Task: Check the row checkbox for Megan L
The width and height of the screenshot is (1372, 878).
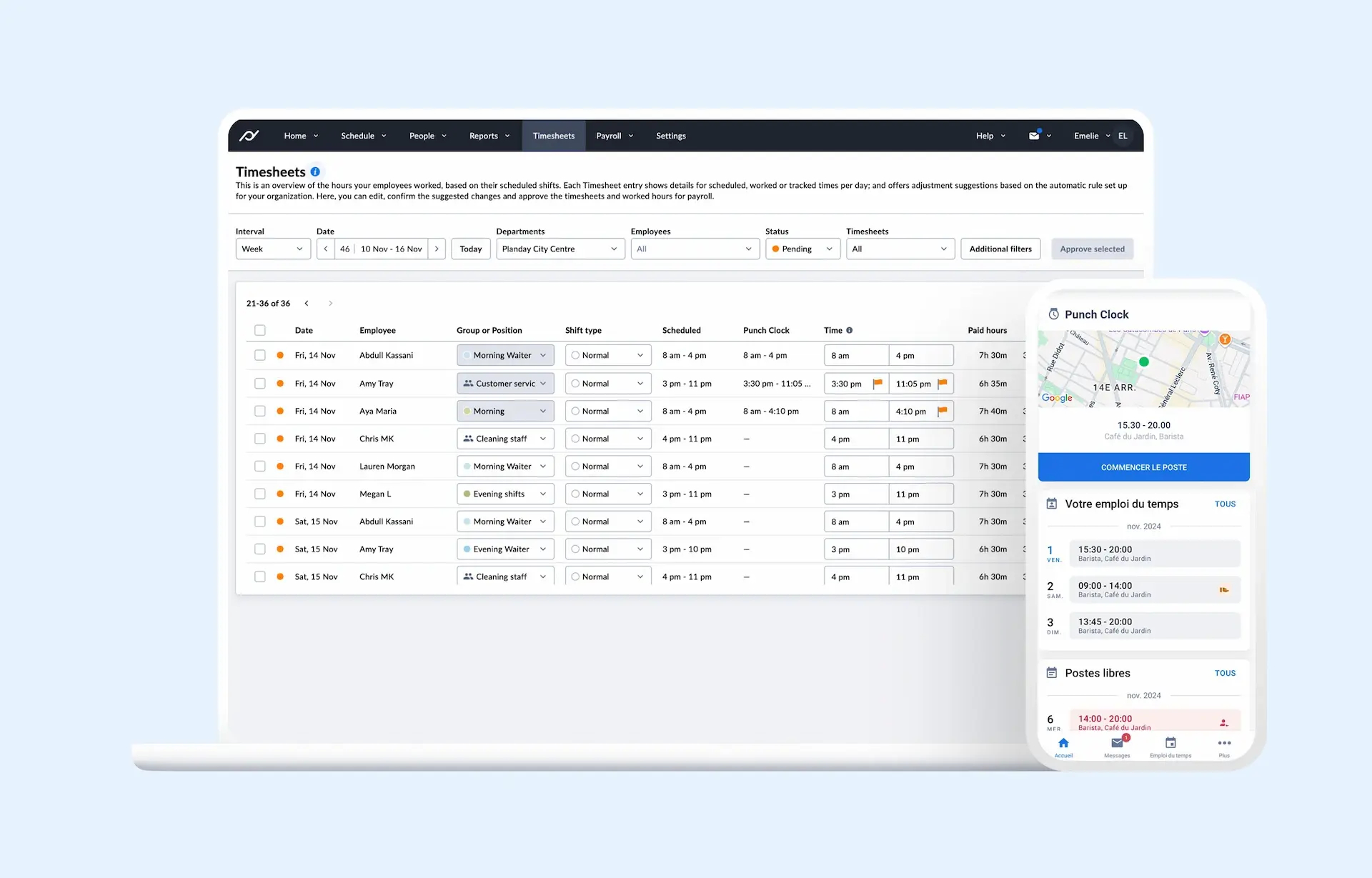Action: pos(260,494)
